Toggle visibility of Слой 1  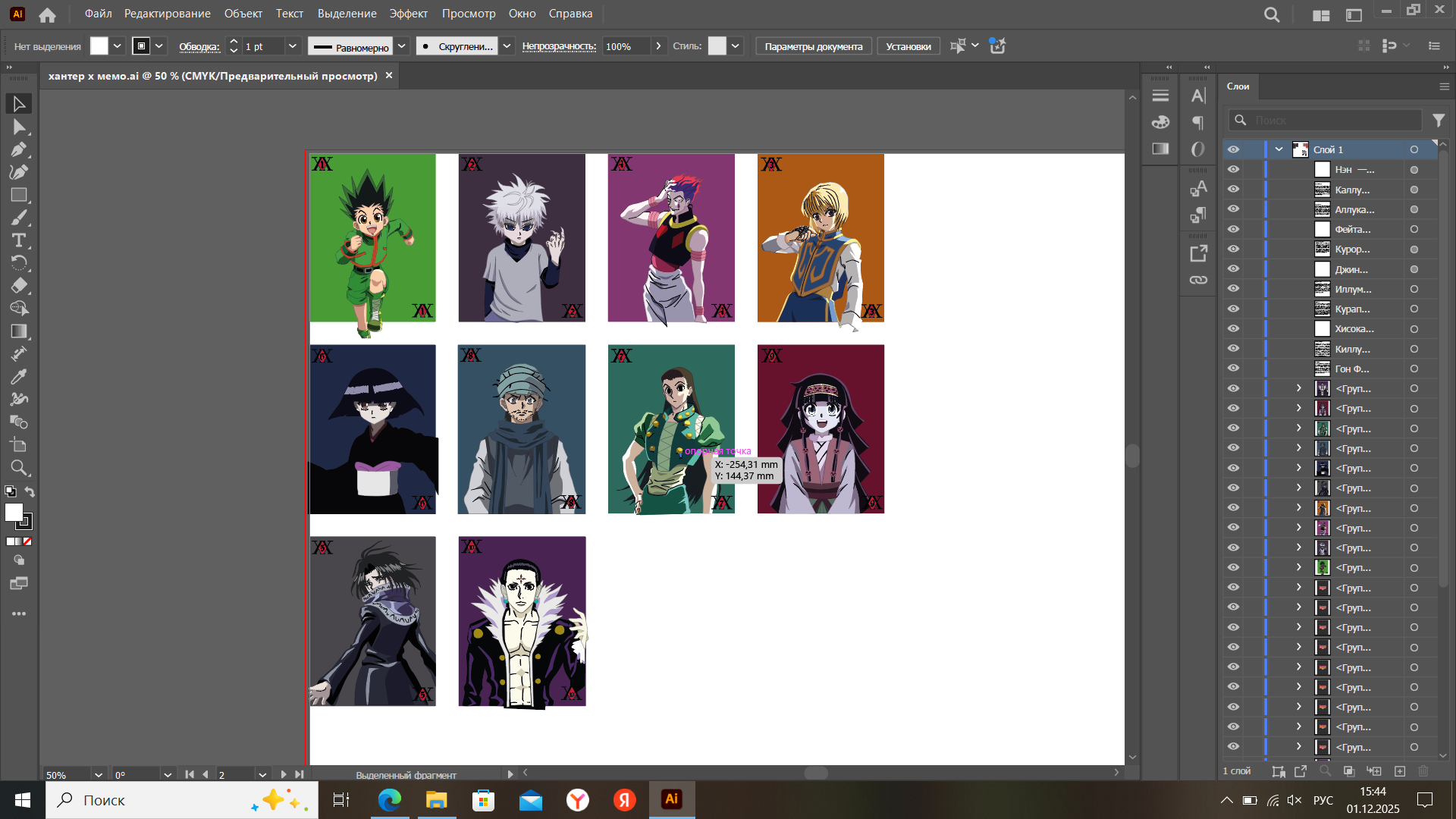tap(1234, 149)
